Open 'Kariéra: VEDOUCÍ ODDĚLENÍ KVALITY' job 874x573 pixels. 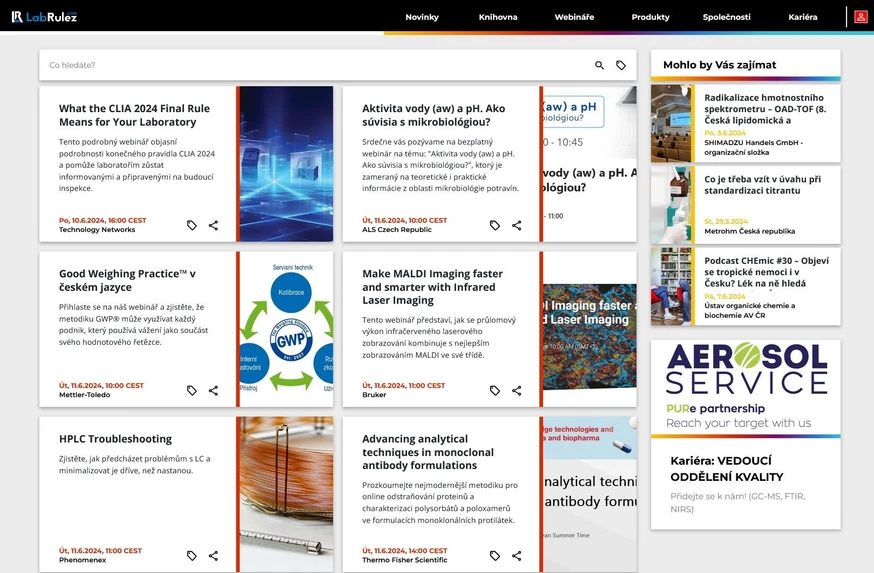tap(726, 469)
